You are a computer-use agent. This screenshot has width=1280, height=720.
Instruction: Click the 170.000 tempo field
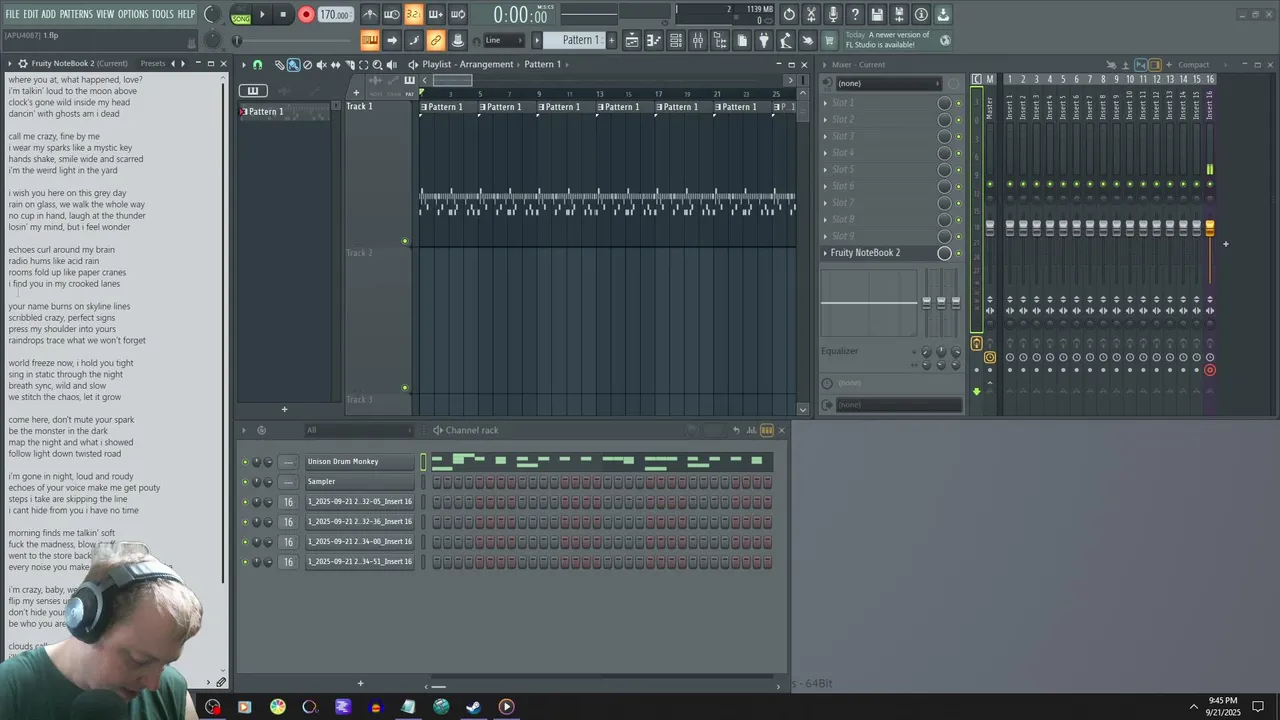pyautogui.click(x=335, y=15)
